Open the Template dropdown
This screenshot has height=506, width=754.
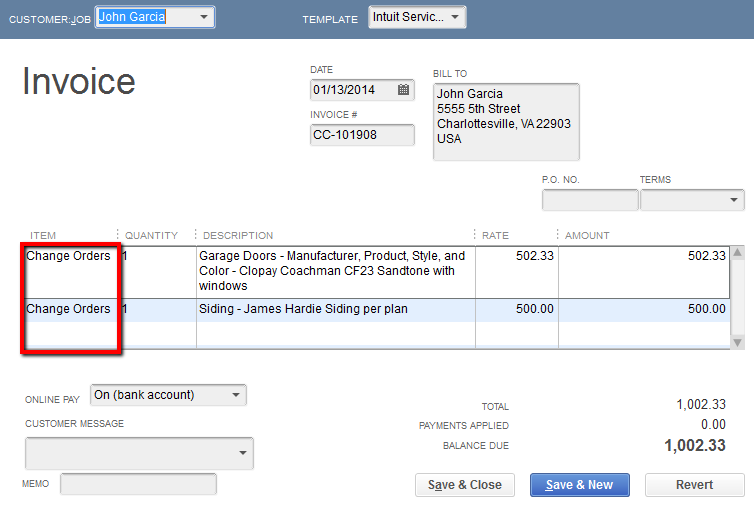(x=417, y=17)
